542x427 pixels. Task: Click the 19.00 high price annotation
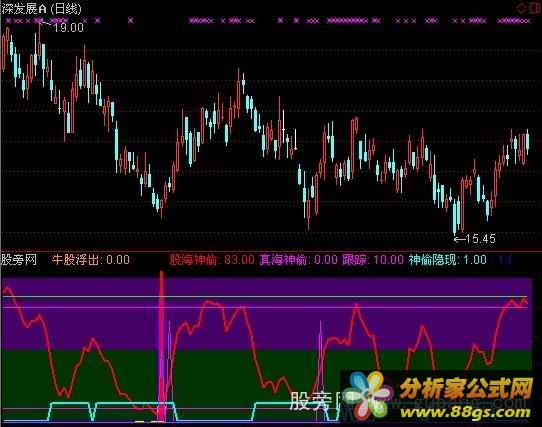[x=69, y=28]
